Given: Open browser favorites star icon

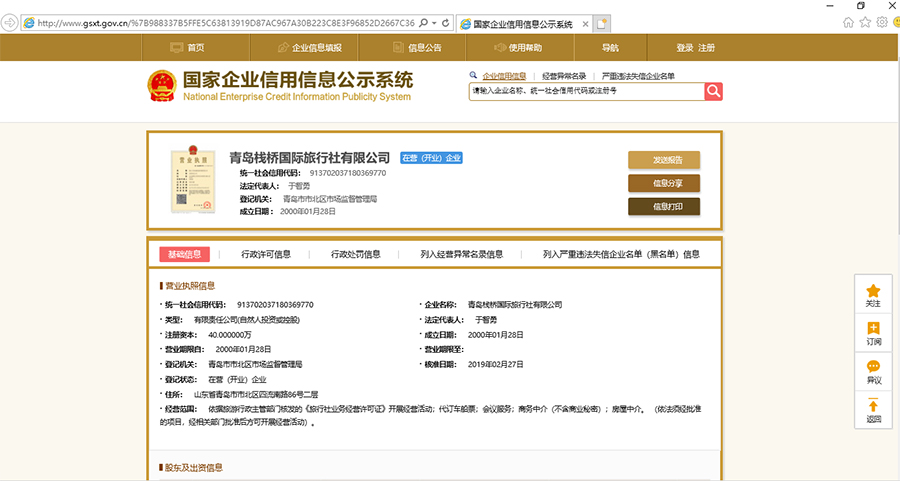Looking at the screenshot, I should [x=865, y=22].
